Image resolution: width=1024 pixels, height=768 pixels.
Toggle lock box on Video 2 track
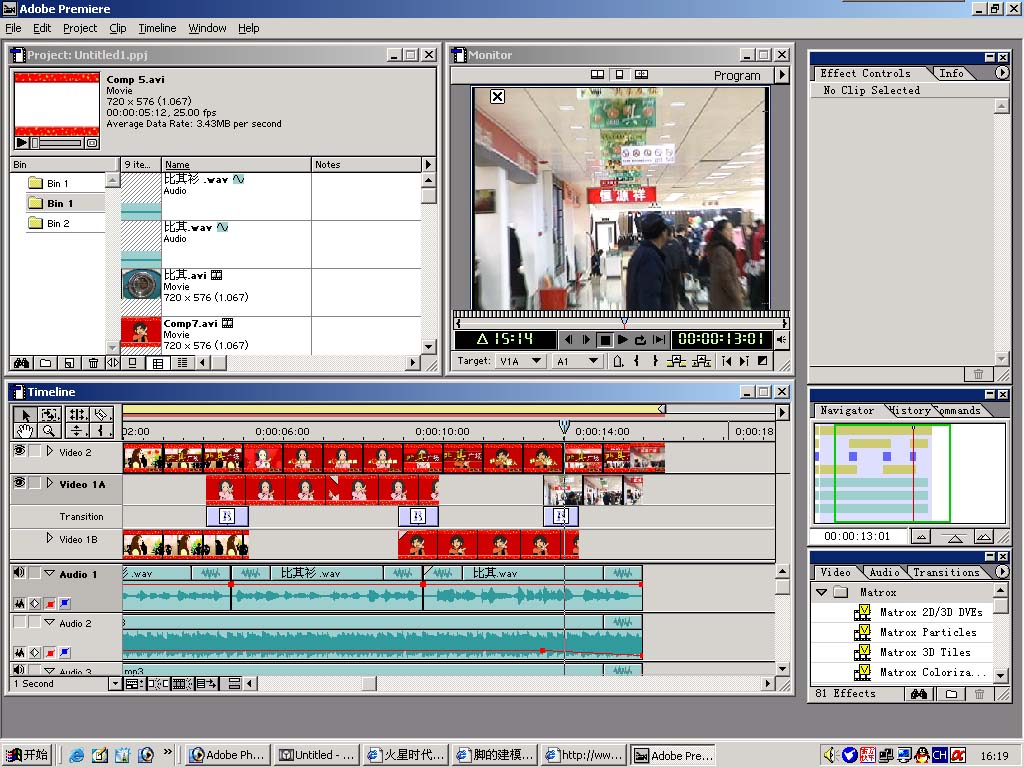34,451
